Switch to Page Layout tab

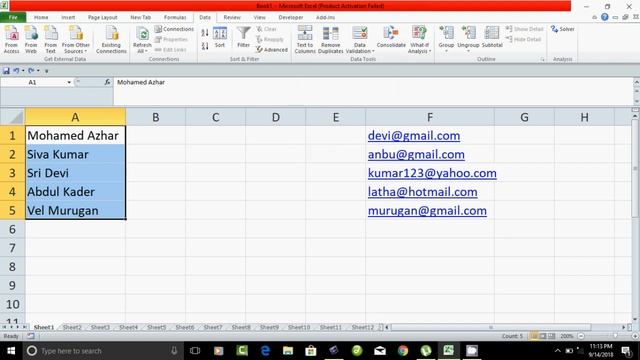[x=102, y=17]
